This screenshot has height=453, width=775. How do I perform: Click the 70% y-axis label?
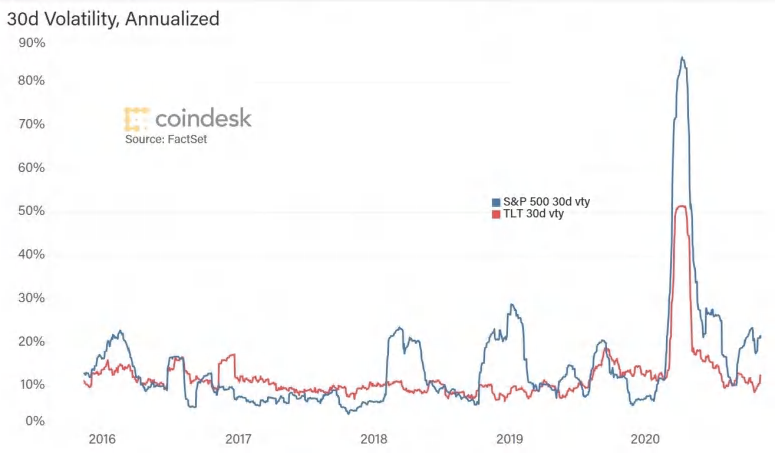[32, 124]
